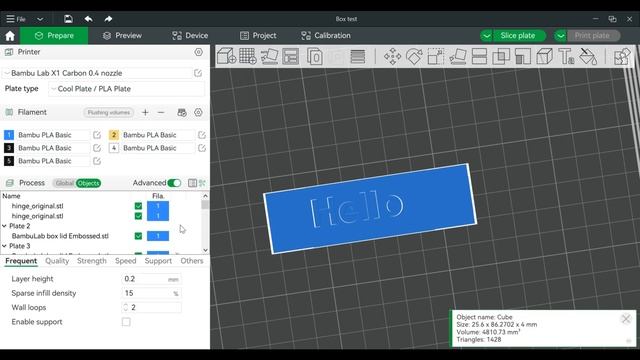The image size is (640, 360).
Task: Click the Undo arrow
Action: [88, 19]
